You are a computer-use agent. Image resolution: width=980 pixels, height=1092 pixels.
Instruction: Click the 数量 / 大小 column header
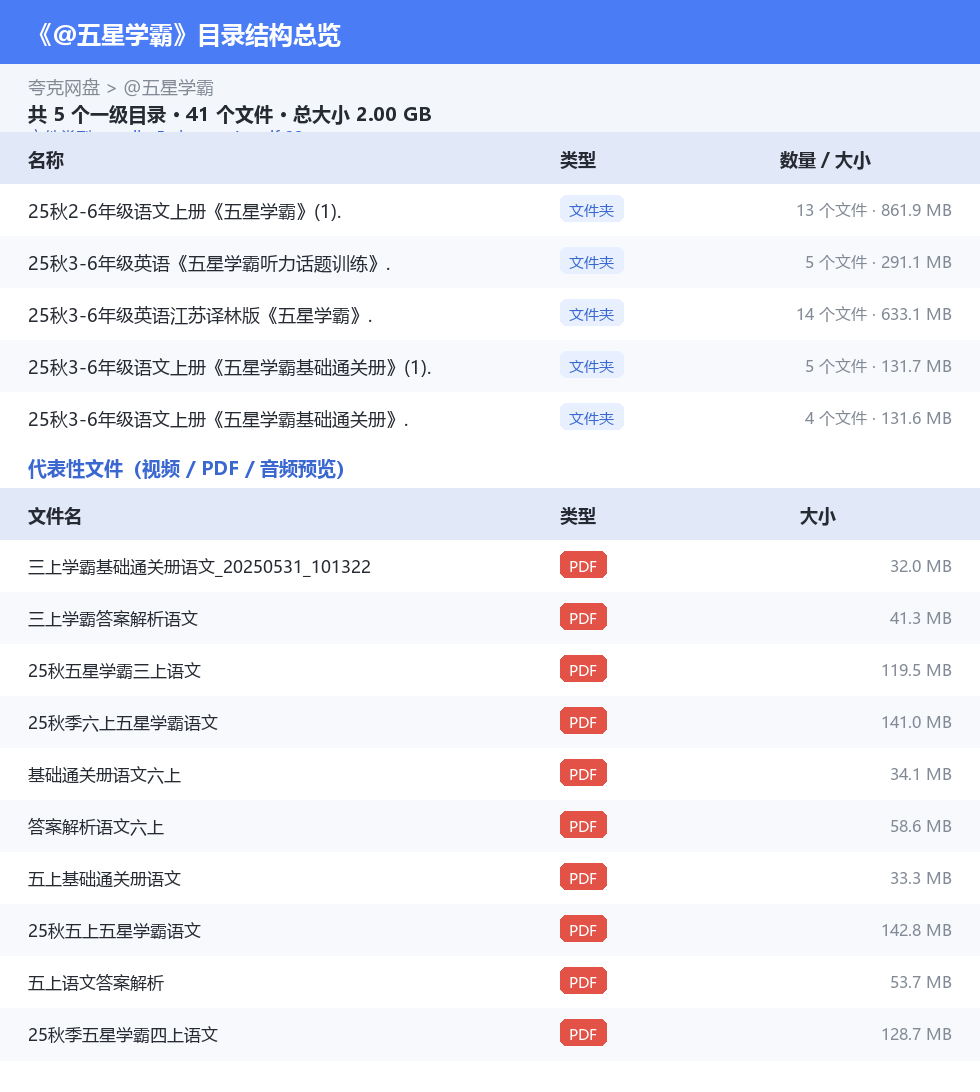825,160
